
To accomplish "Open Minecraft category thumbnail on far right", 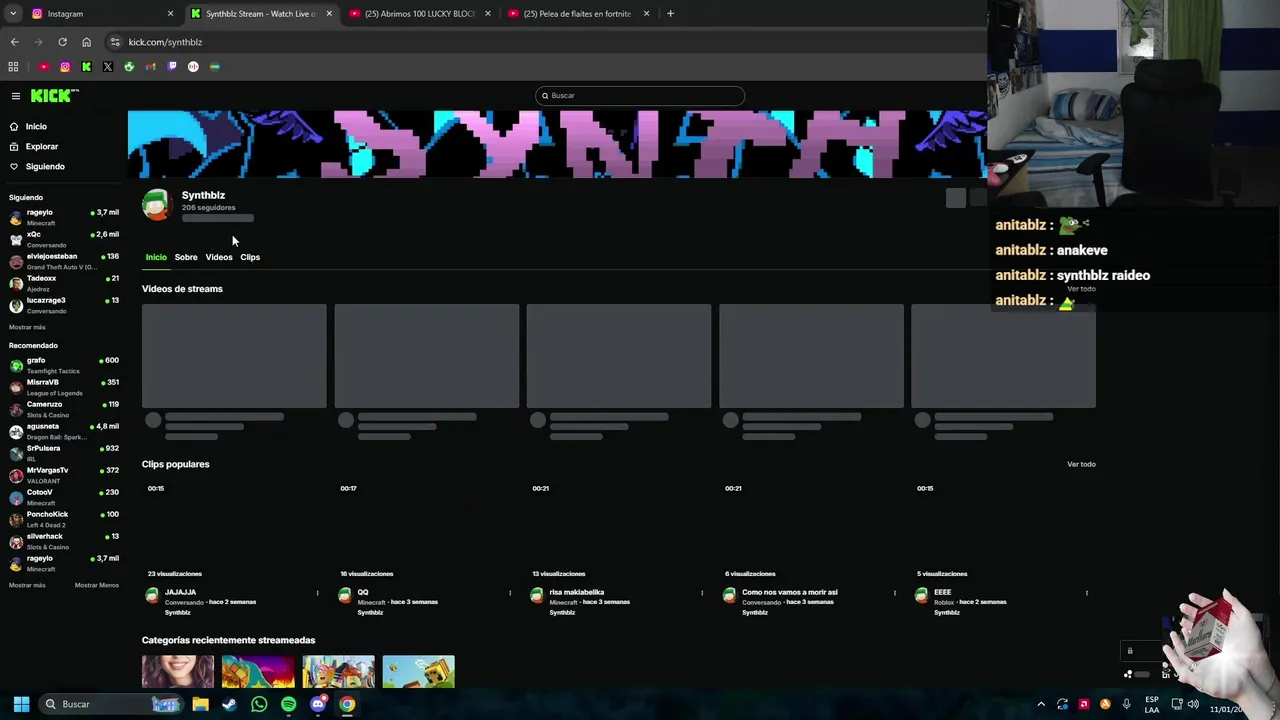I will 418,672.
